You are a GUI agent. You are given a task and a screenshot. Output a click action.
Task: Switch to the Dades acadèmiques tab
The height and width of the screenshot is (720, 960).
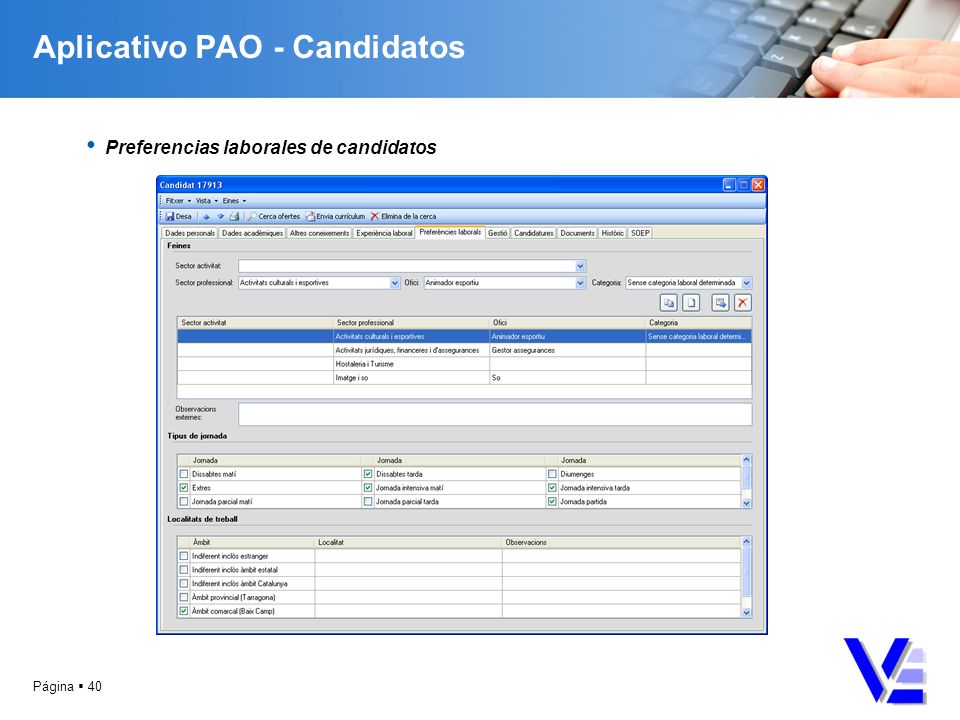[x=252, y=233]
